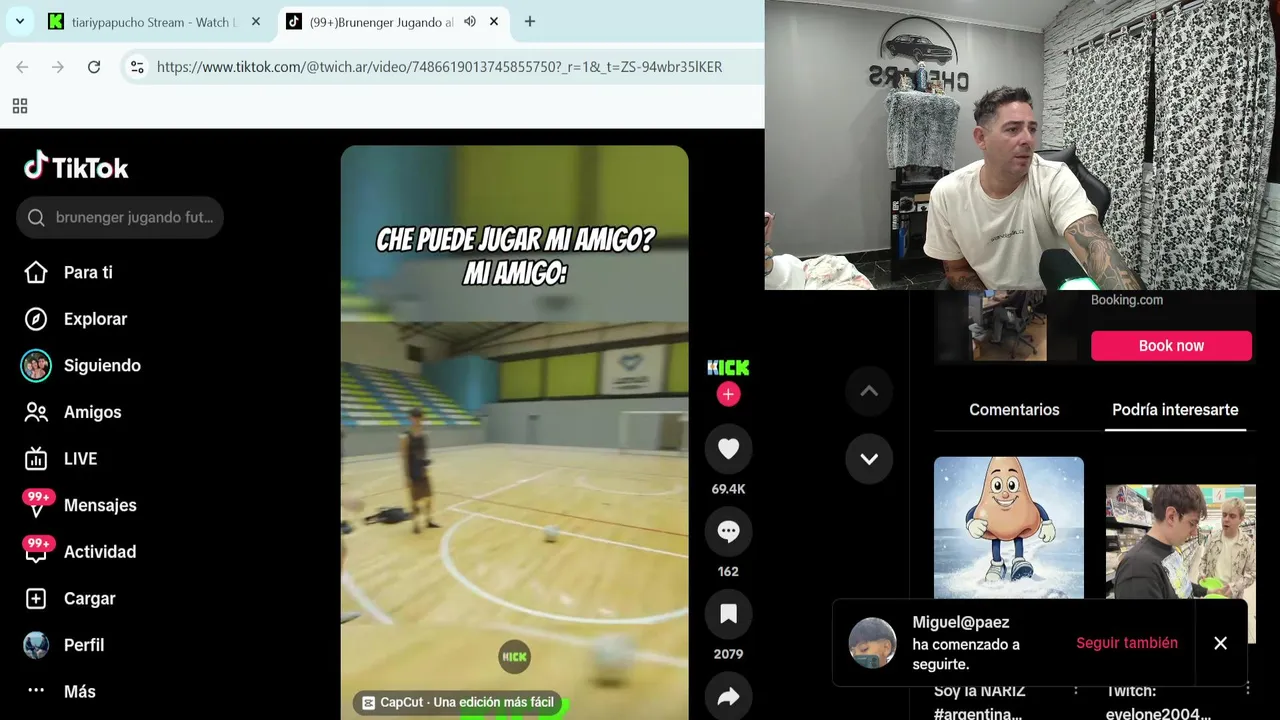Like the video with heart icon

(728, 449)
